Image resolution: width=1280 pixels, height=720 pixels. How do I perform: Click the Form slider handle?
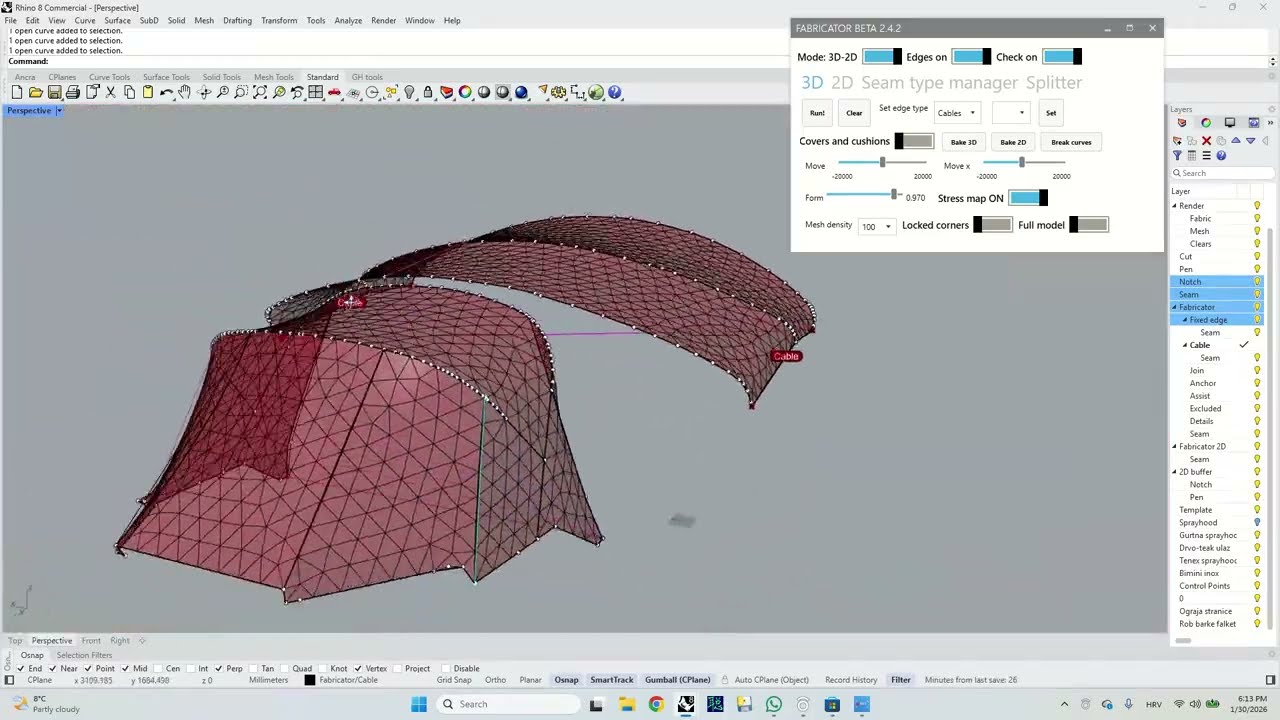pos(894,195)
